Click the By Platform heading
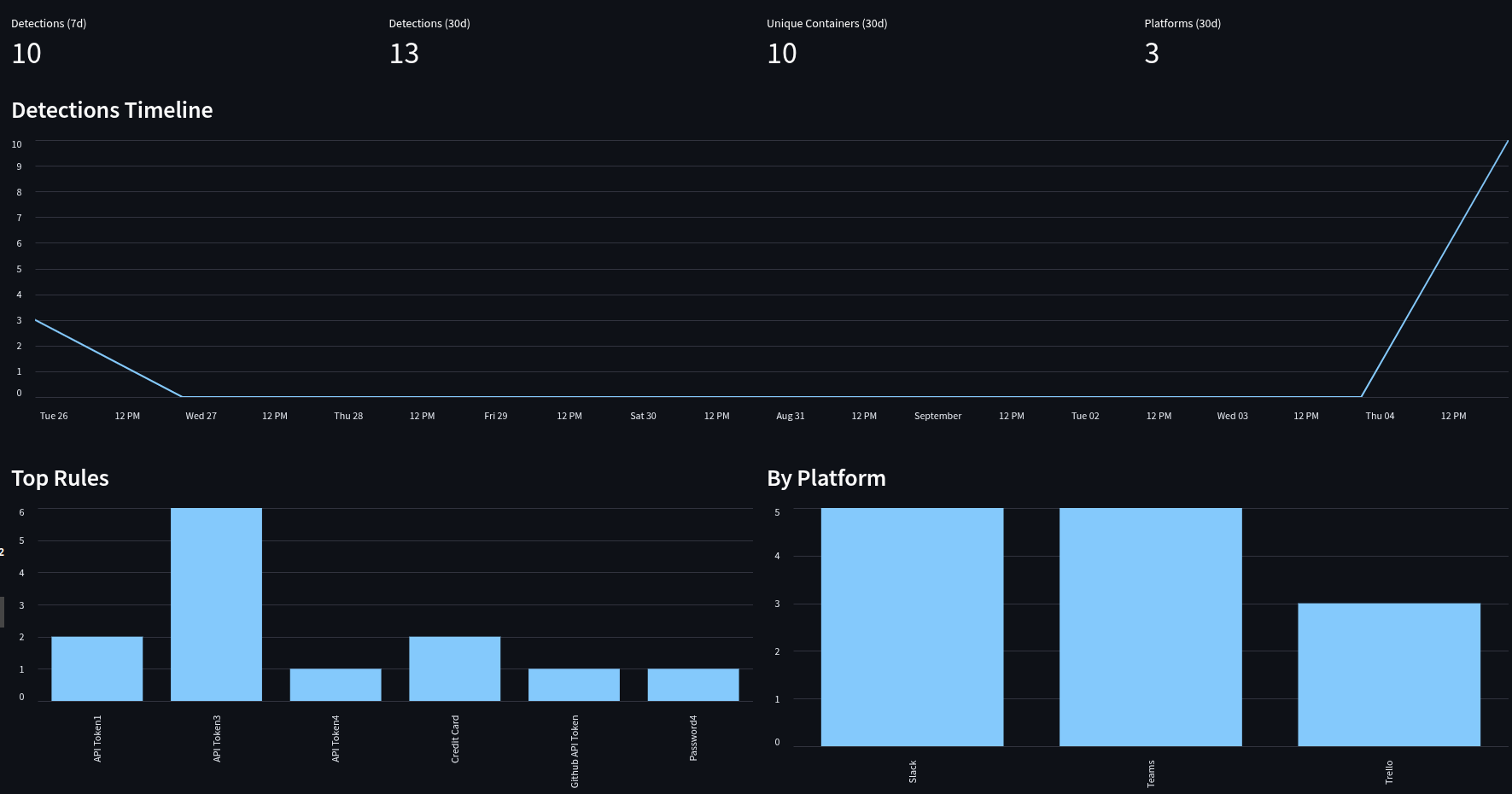Screen dimensions: 1512x794 pyautogui.click(x=826, y=478)
